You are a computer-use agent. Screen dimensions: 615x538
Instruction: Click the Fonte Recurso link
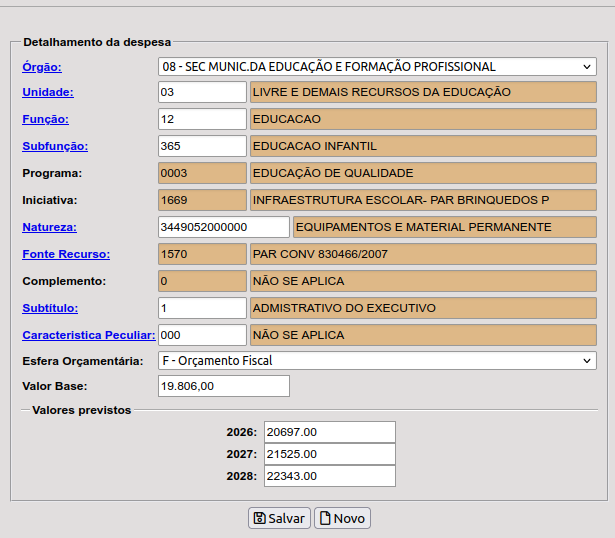[66, 254]
